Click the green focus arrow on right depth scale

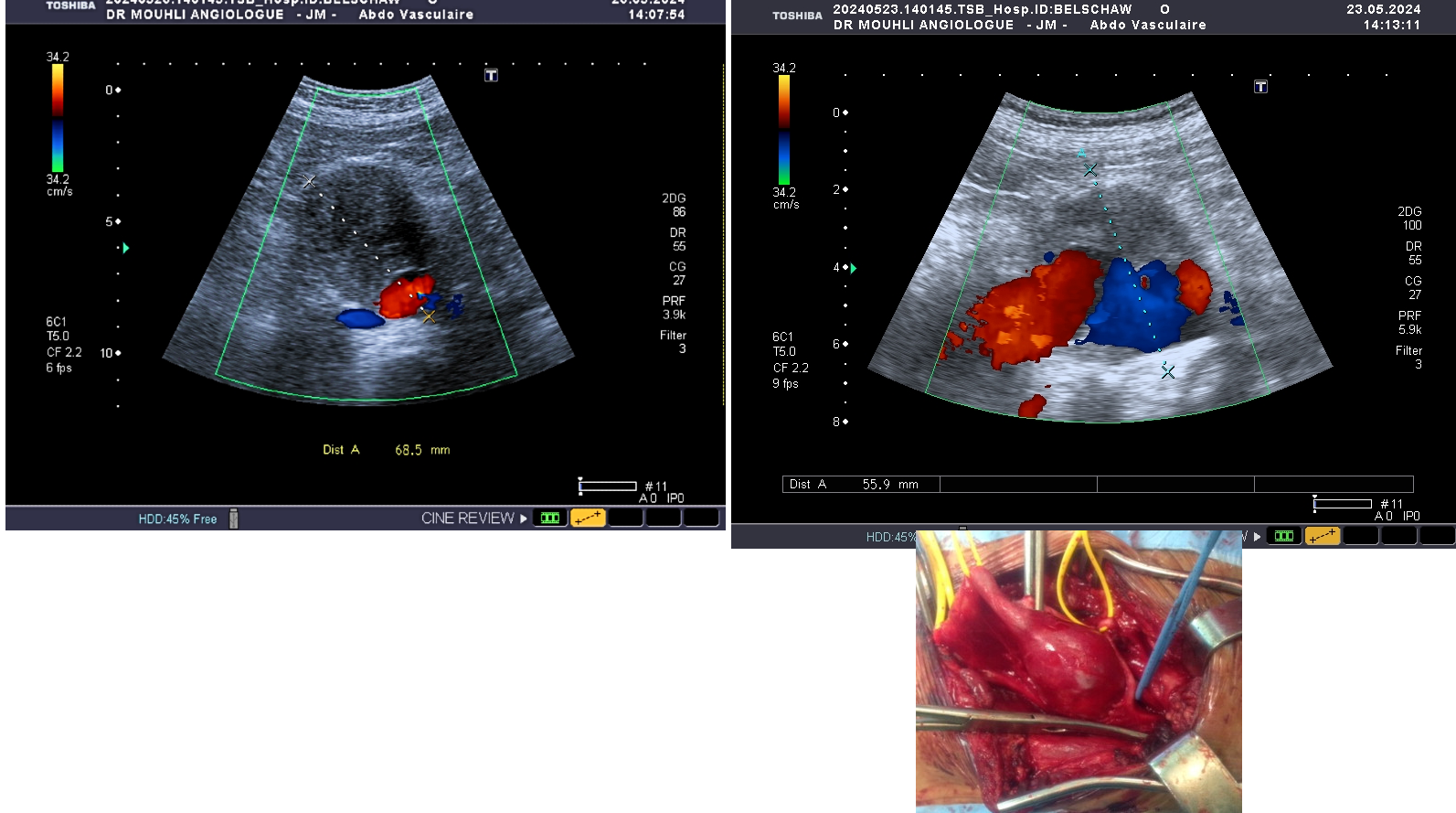coord(854,268)
